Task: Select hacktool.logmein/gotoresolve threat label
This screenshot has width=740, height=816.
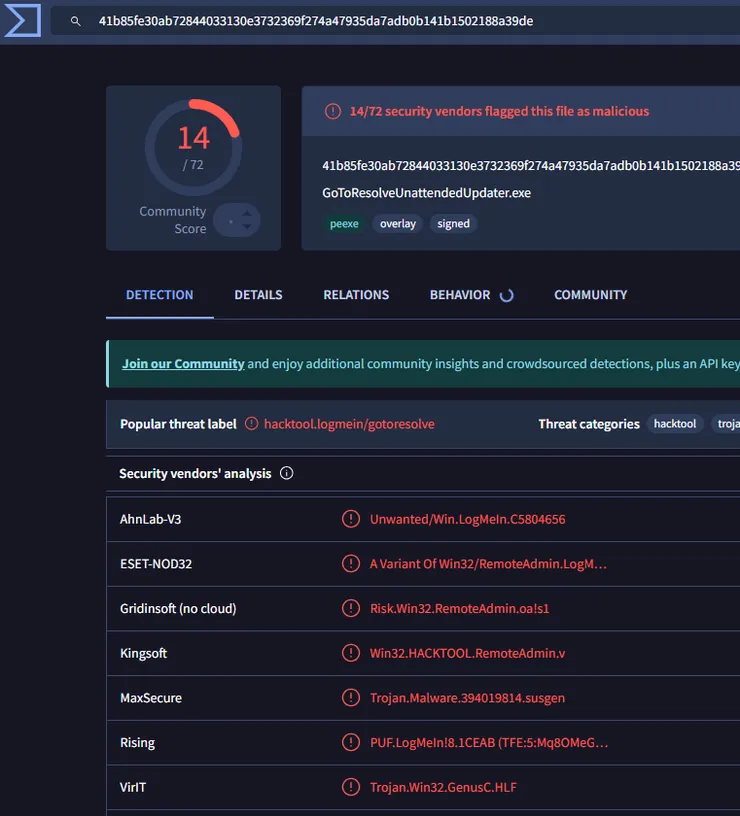Action: click(x=349, y=424)
